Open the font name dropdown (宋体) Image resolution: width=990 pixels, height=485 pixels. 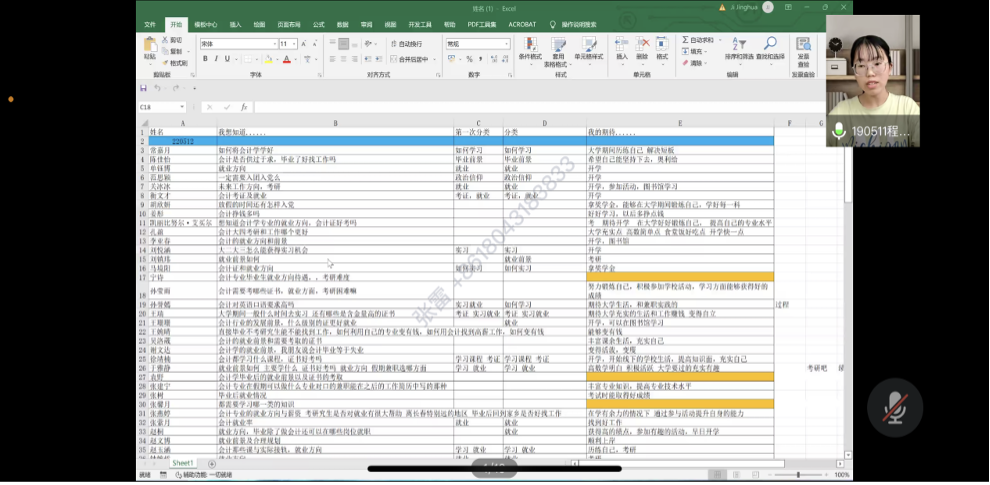[x=273, y=44]
